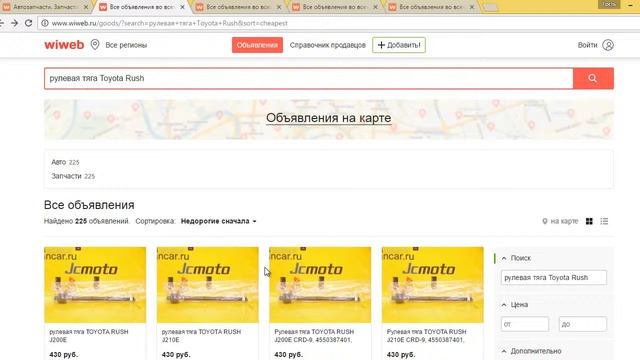Open first listing thumbnail J200E
The width and height of the screenshot is (640, 360).
tap(95, 284)
